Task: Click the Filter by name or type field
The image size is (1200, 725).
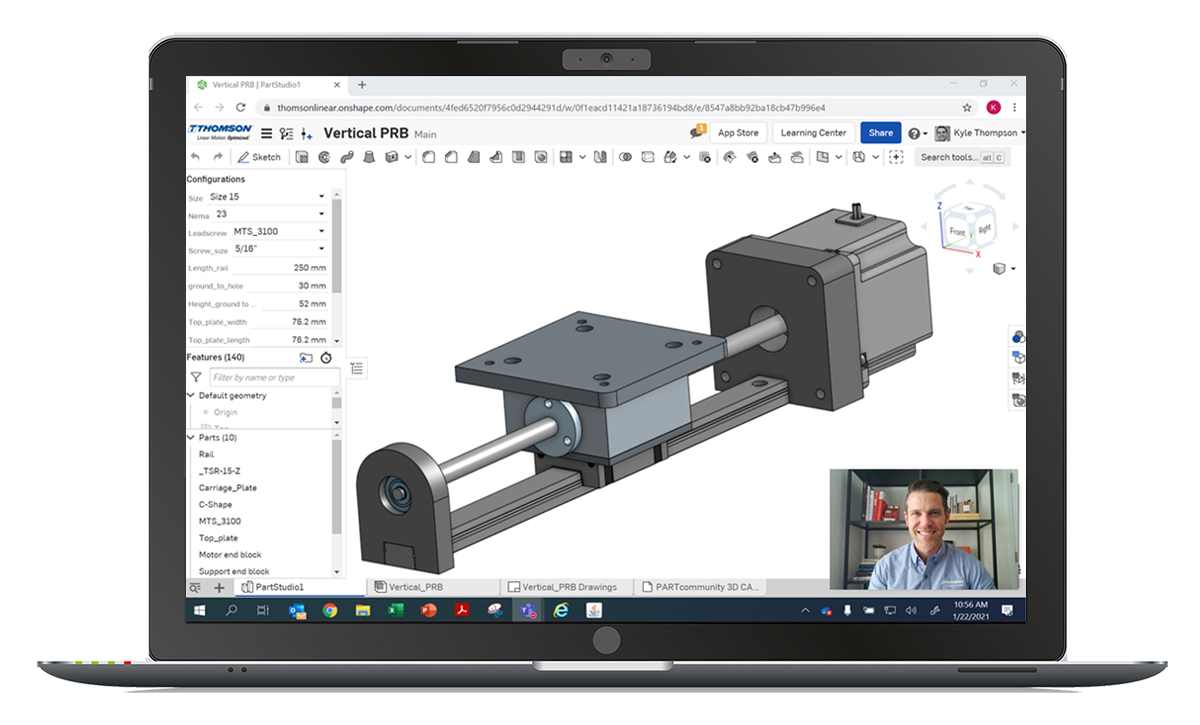Action: (x=273, y=377)
